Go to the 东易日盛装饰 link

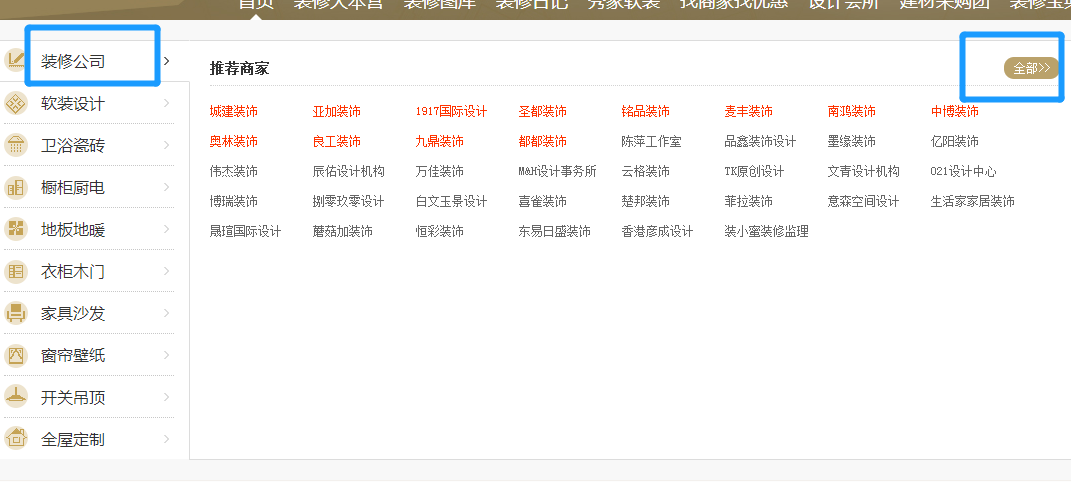click(555, 231)
